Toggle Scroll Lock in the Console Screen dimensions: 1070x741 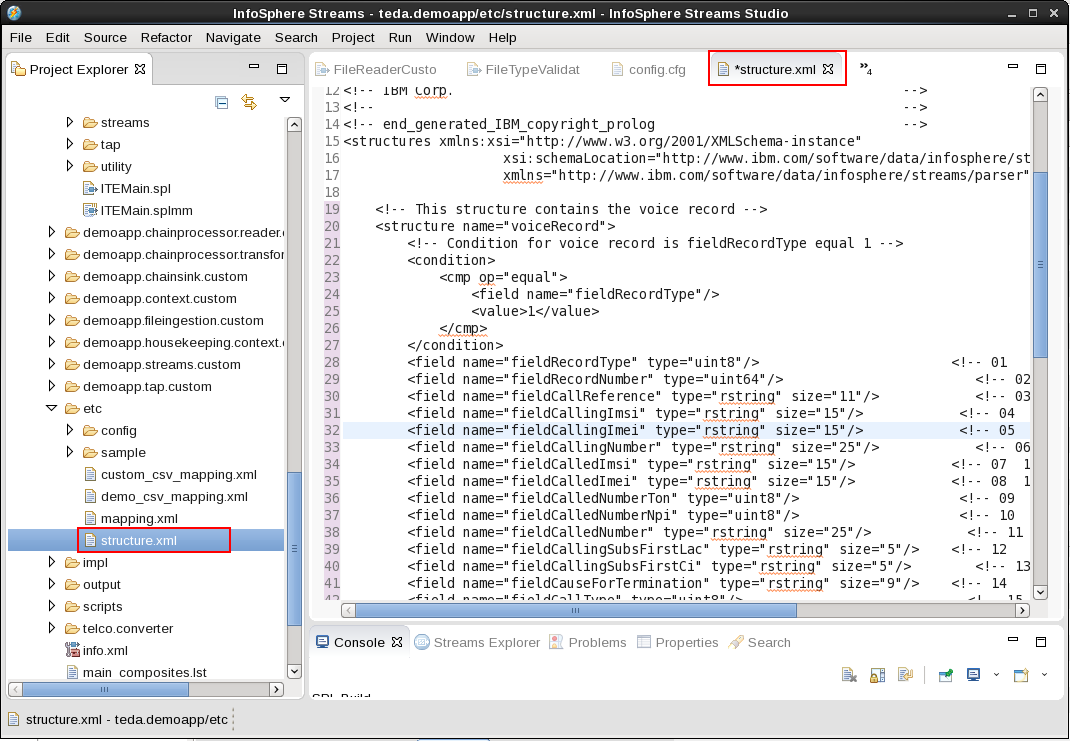point(878,675)
